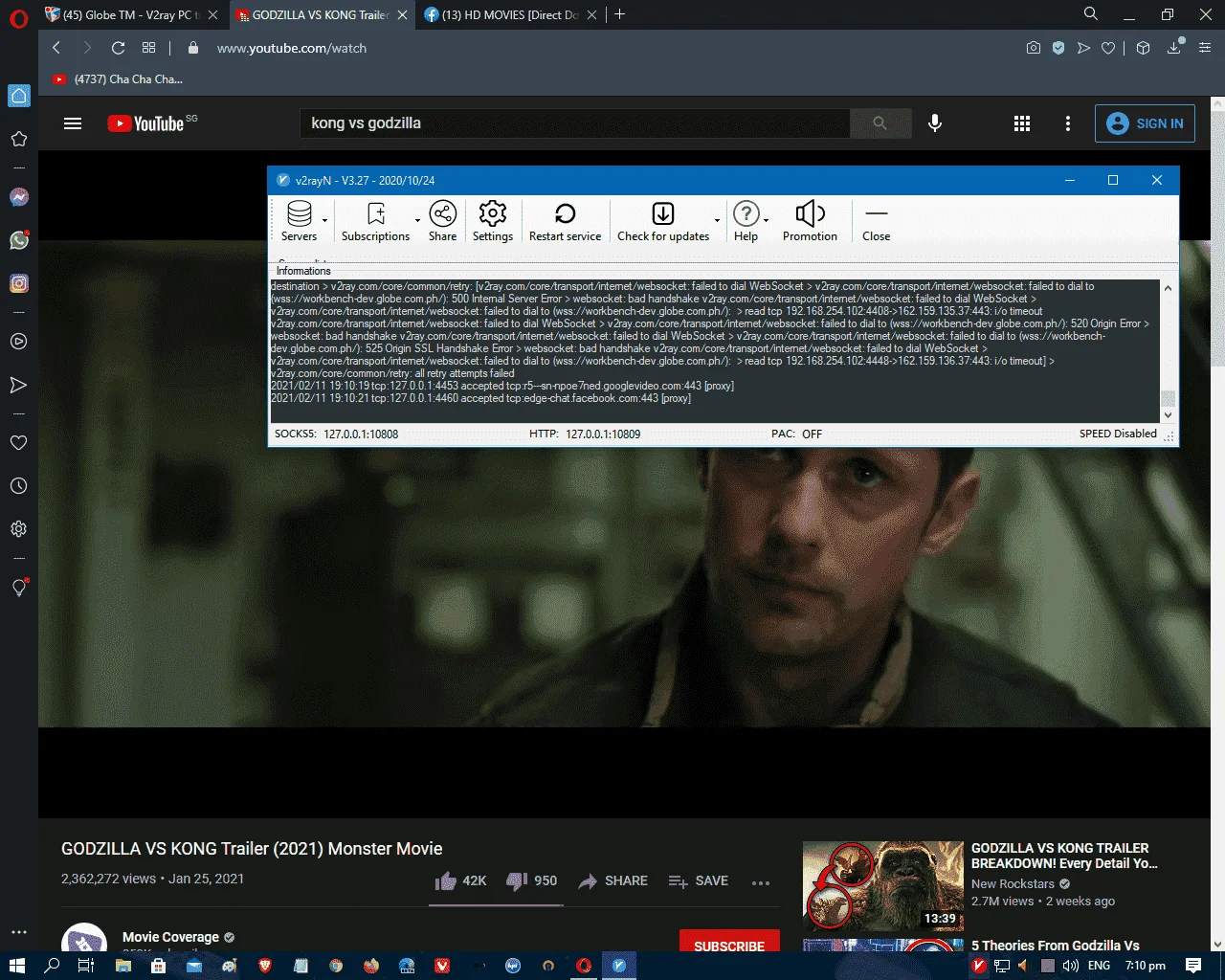The height and width of the screenshot is (980, 1225).
Task: Open History clock icon in sidebar
Action: (x=18, y=486)
